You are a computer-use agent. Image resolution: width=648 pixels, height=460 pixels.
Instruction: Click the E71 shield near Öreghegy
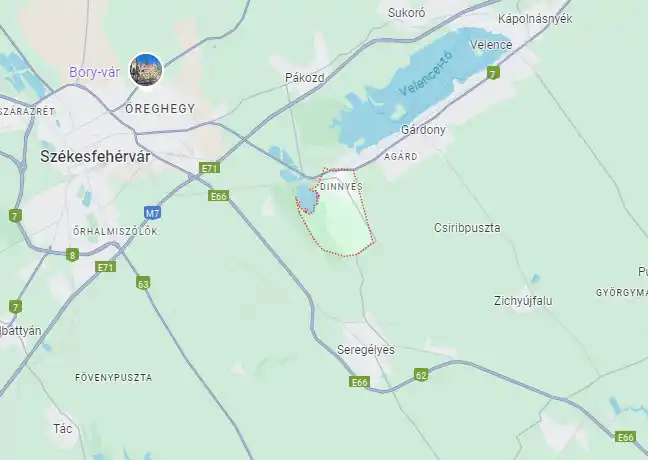click(x=210, y=168)
